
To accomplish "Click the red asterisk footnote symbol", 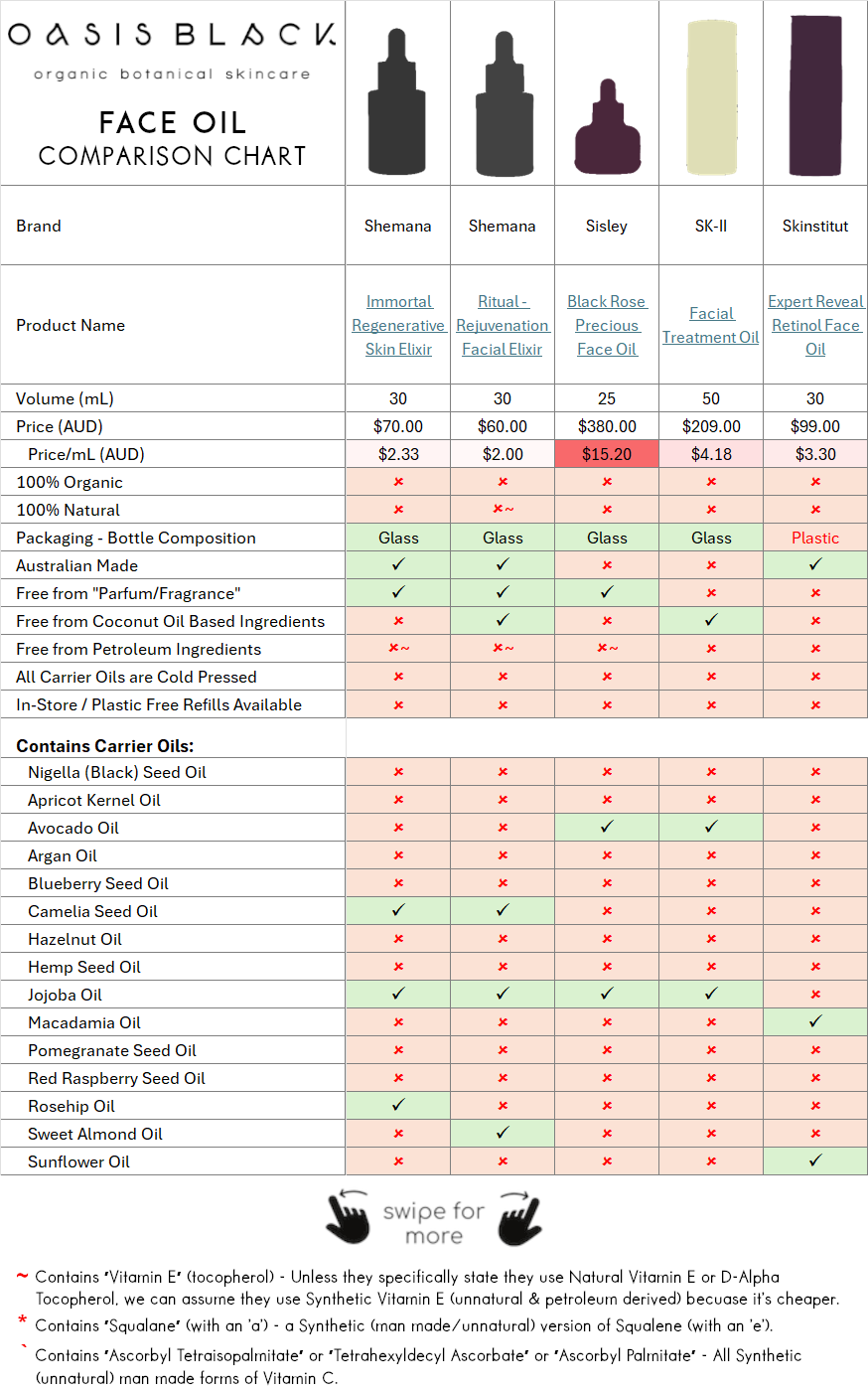I will (x=22, y=1321).
